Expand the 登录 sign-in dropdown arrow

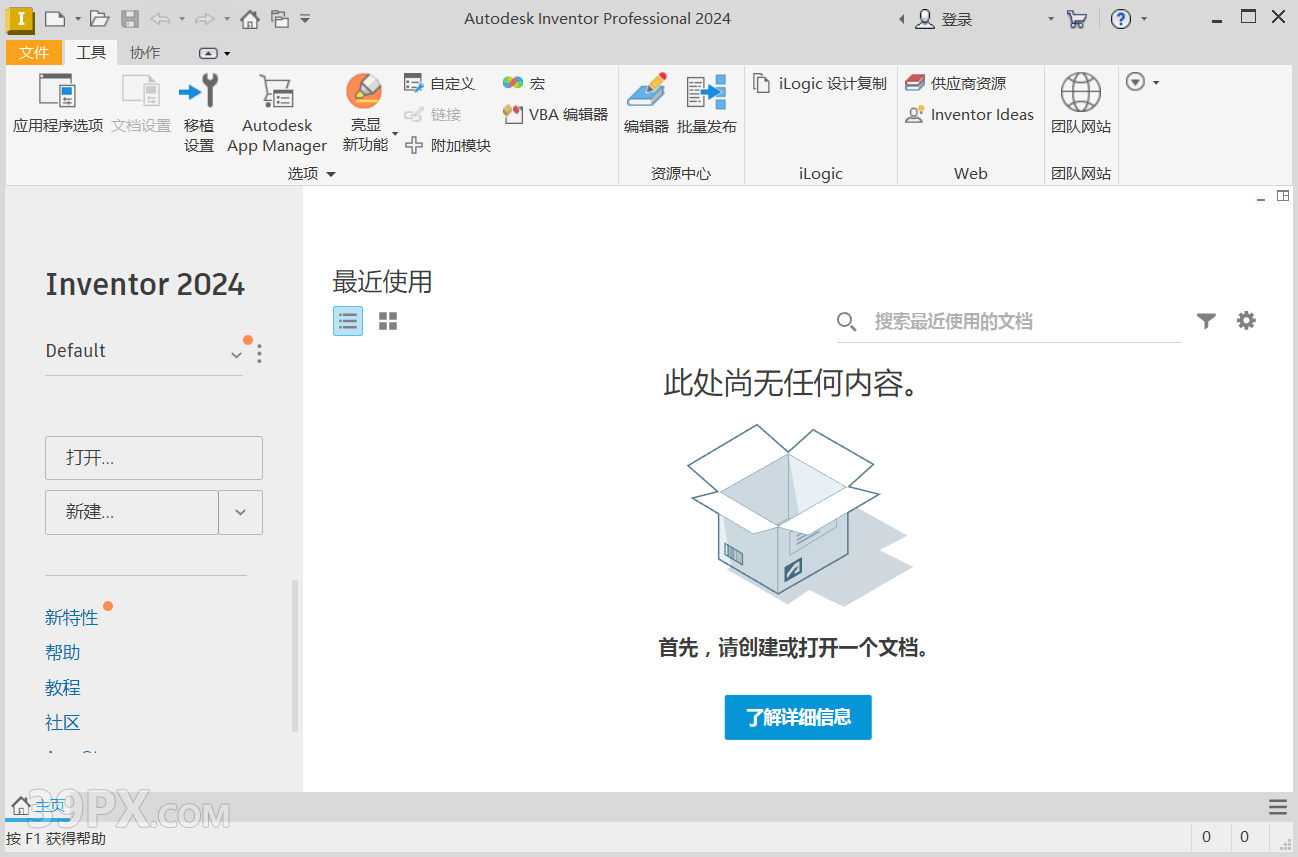(1051, 19)
